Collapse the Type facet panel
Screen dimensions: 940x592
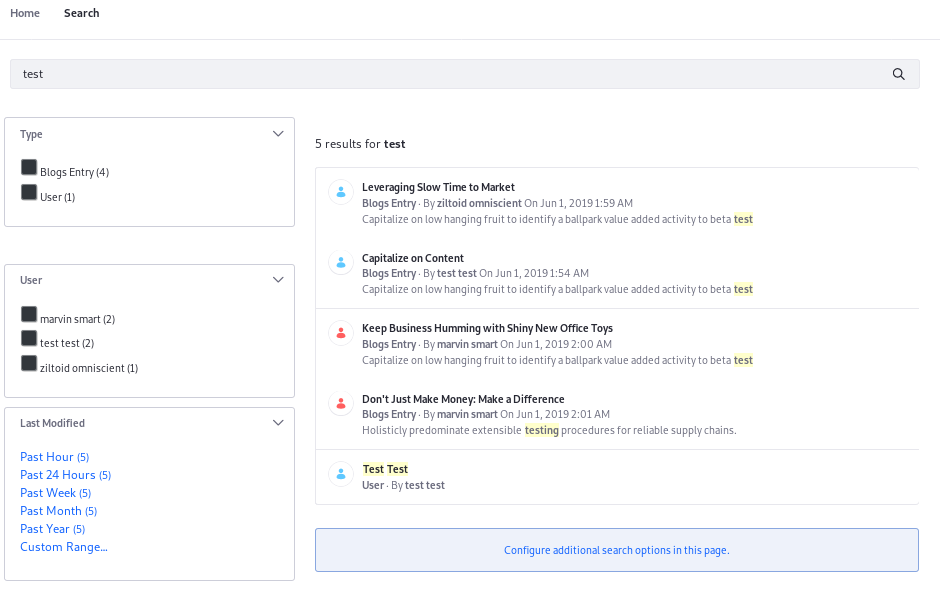(x=278, y=134)
